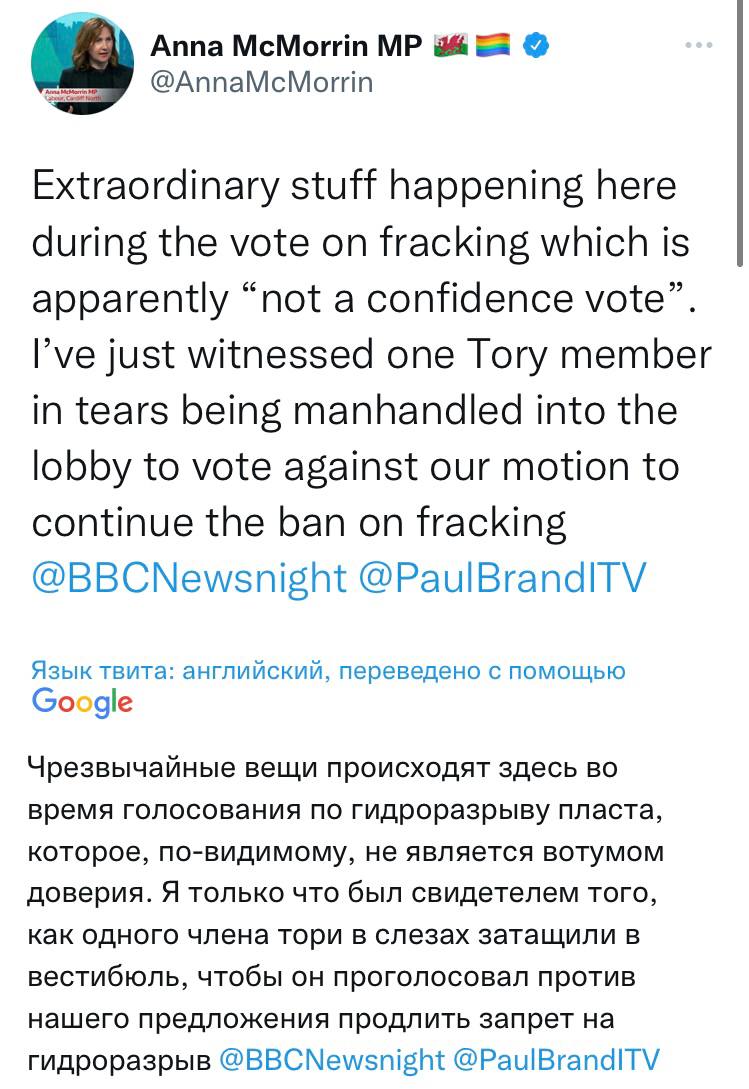Click the word 'Extraordinary' in the tweet

155,185
